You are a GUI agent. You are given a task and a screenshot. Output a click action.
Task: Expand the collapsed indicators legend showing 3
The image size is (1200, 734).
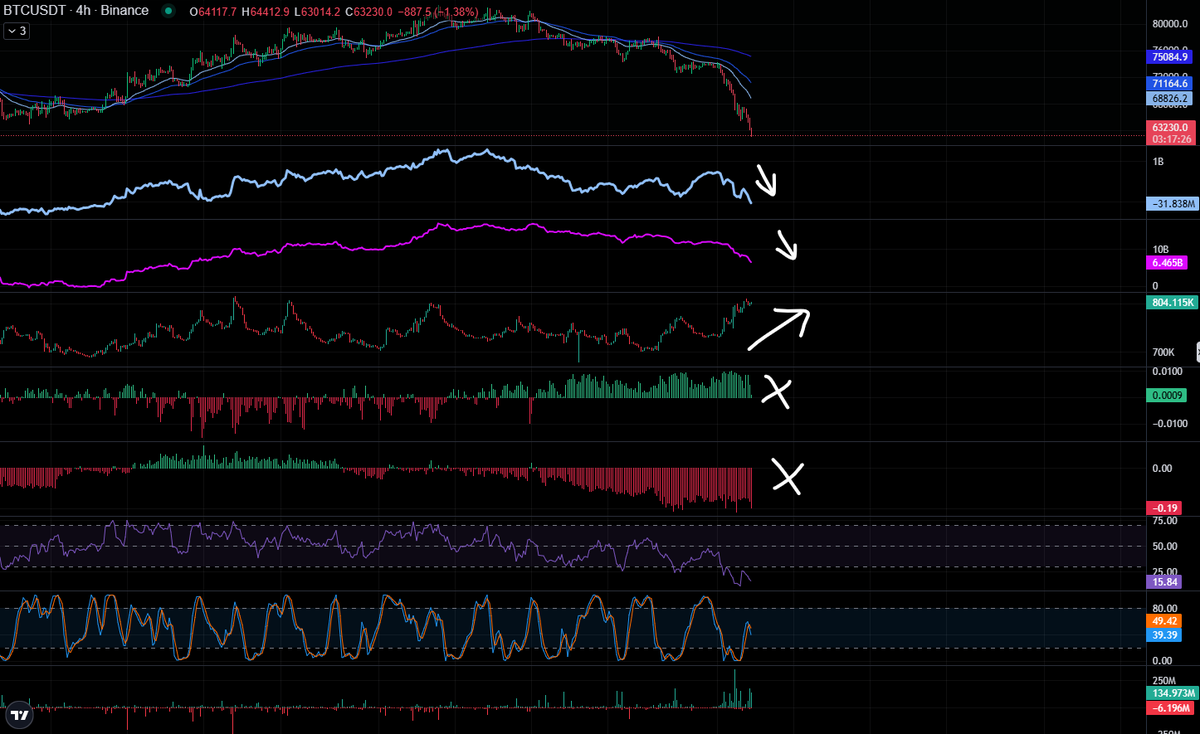16,31
